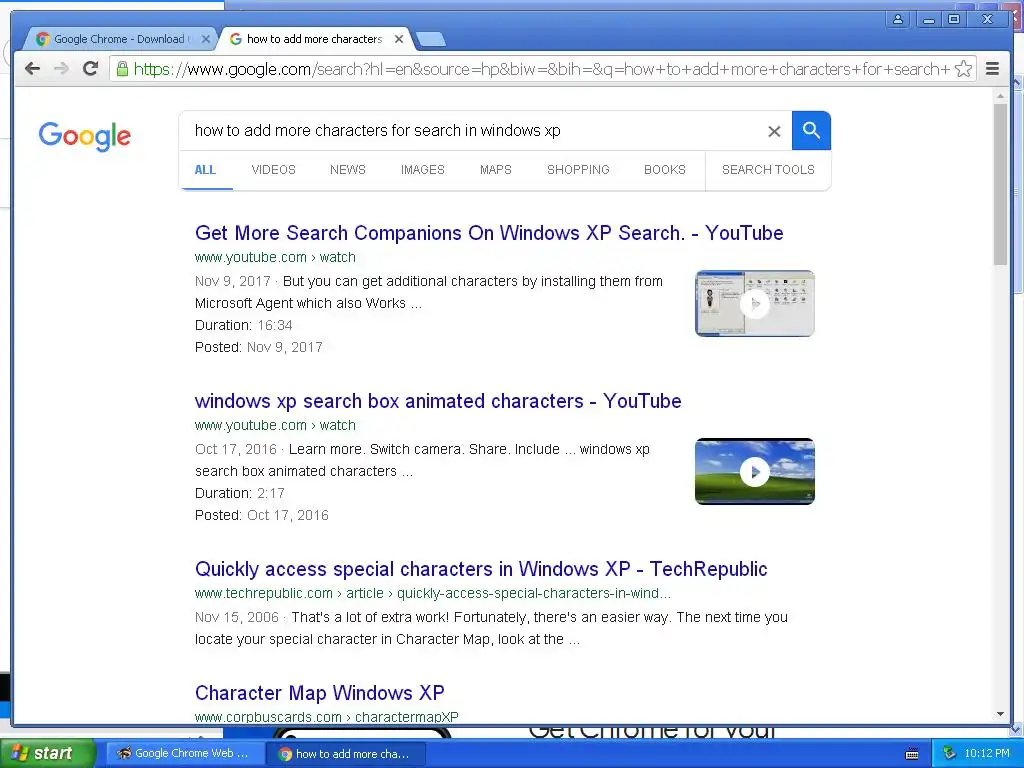Open Get More Search Companions YouTube result
The image size is (1024, 768).
point(489,233)
